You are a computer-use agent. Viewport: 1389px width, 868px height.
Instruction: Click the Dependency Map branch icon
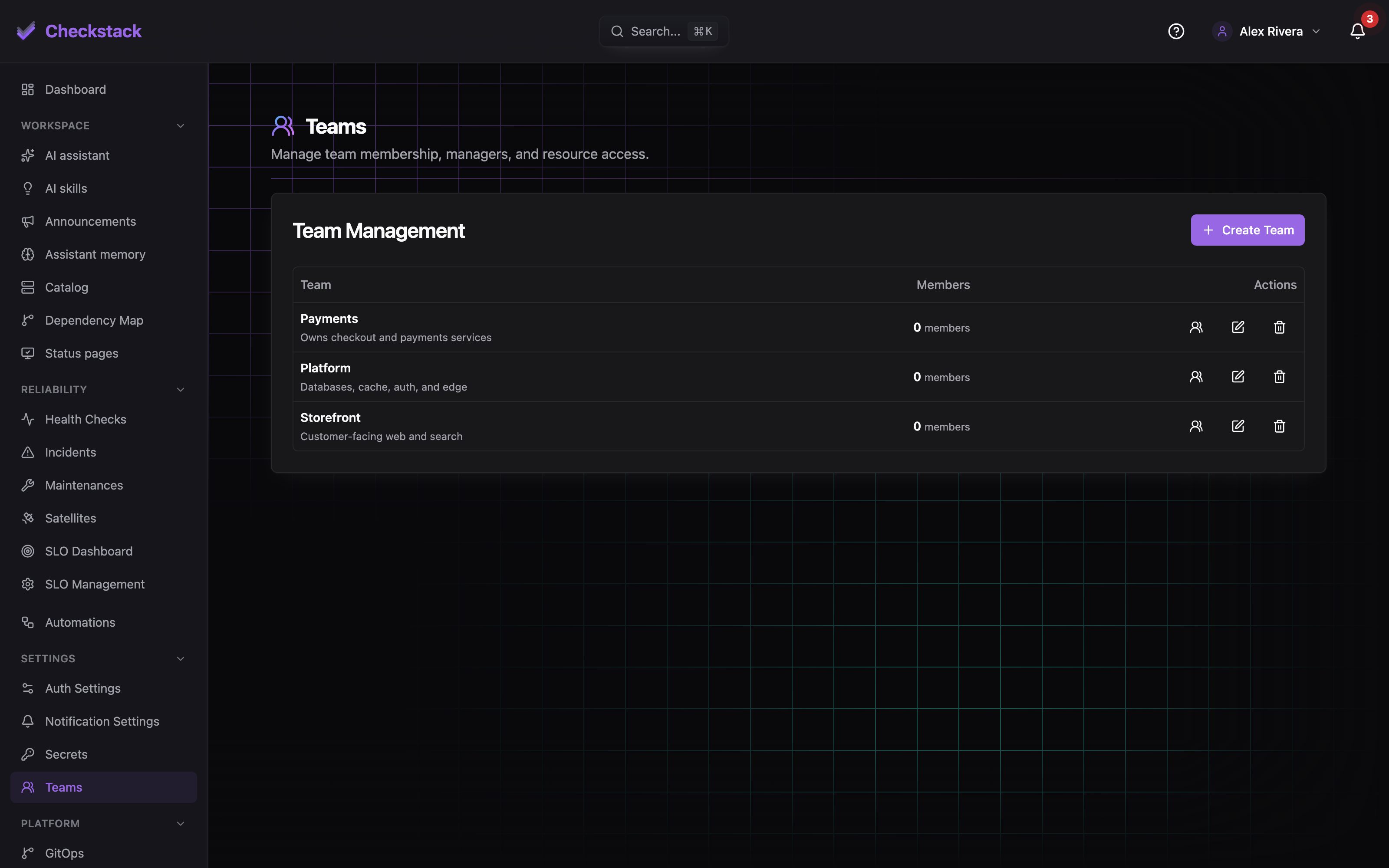pos(27,320)
